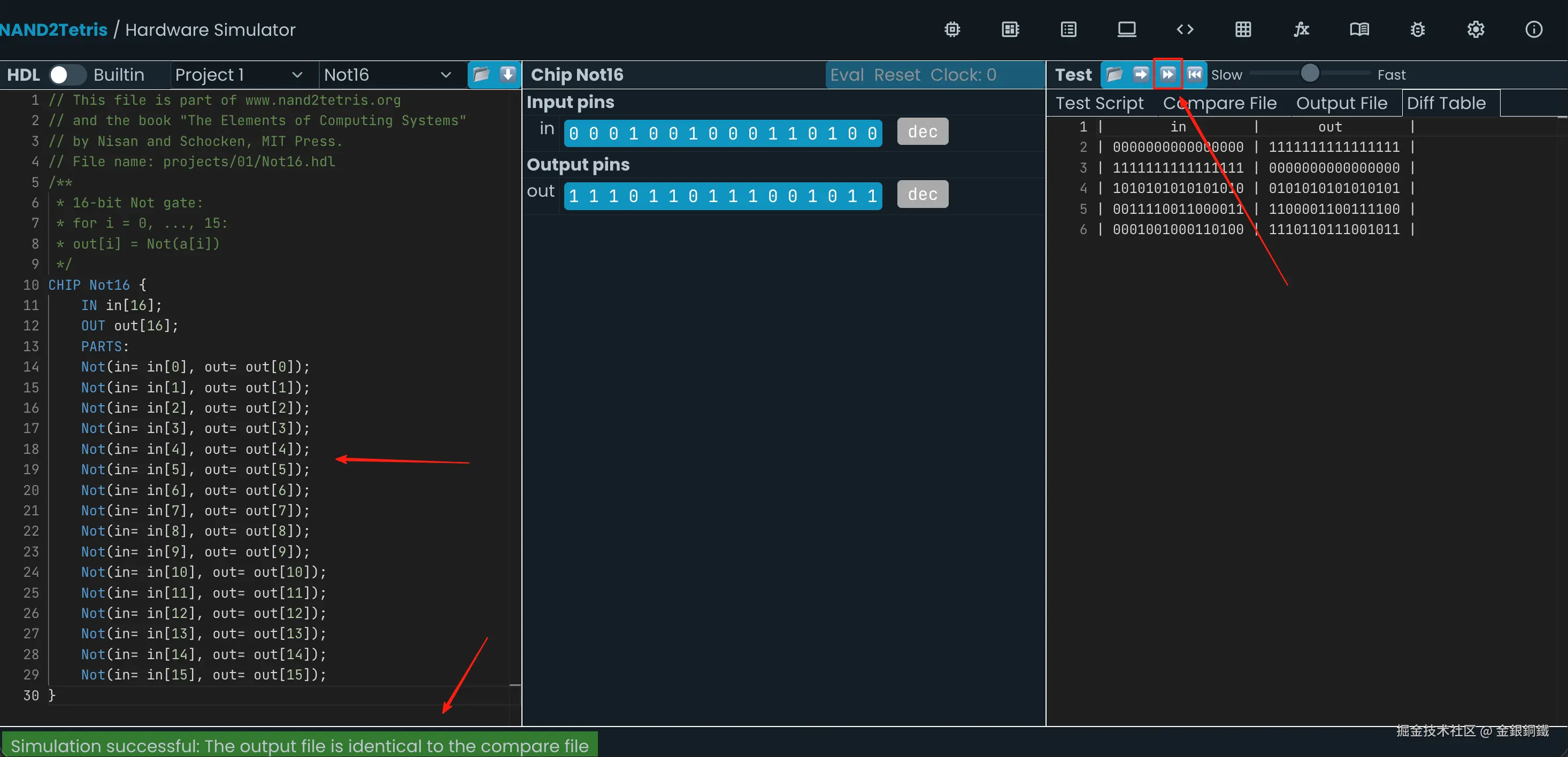Click the Eval button
The image size is (1568, 757).
pos(847,74)
